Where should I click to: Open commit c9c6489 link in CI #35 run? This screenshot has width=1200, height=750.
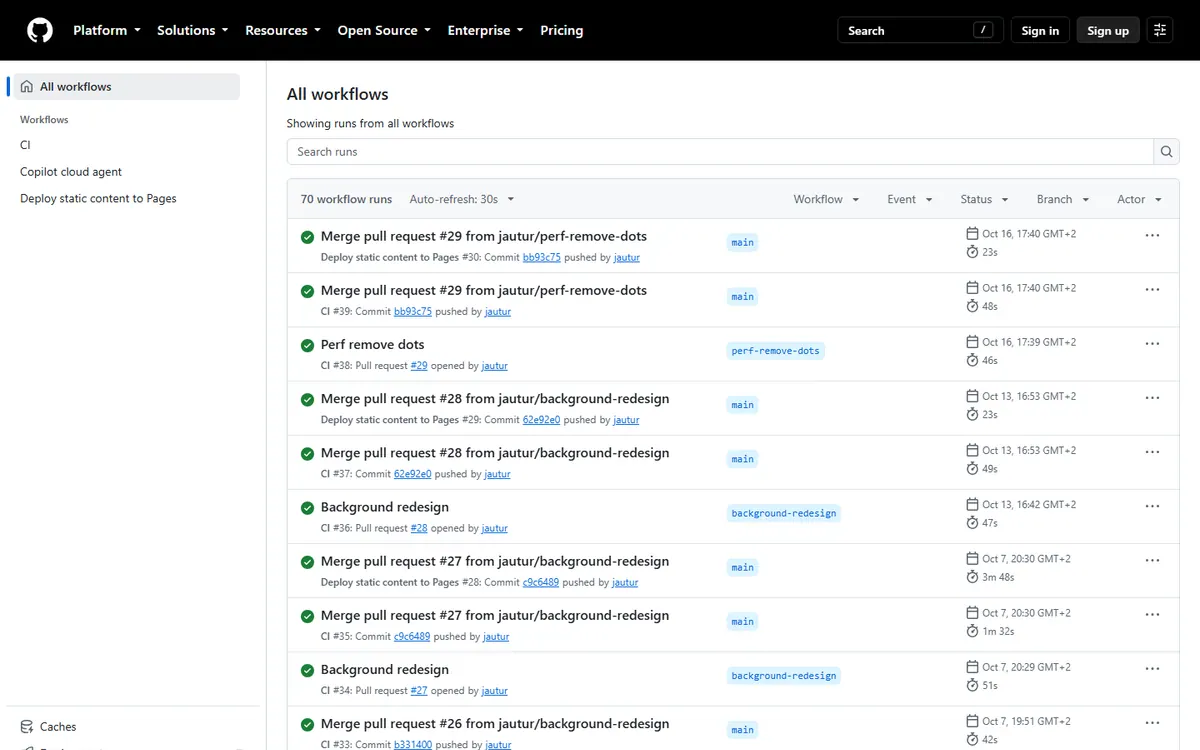click(x=412, y=637)
